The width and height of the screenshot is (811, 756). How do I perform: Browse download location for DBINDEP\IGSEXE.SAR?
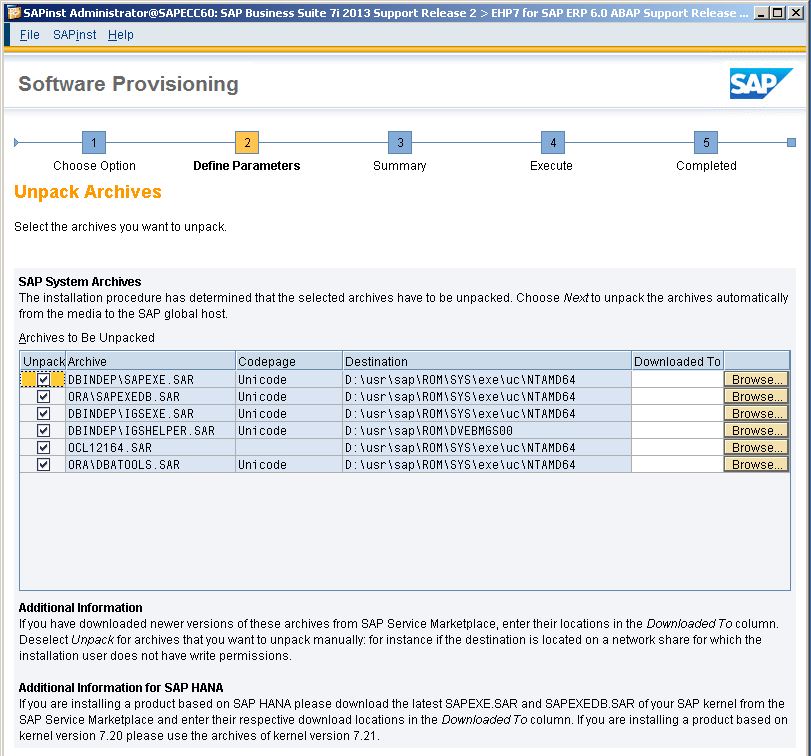(756, 414)
